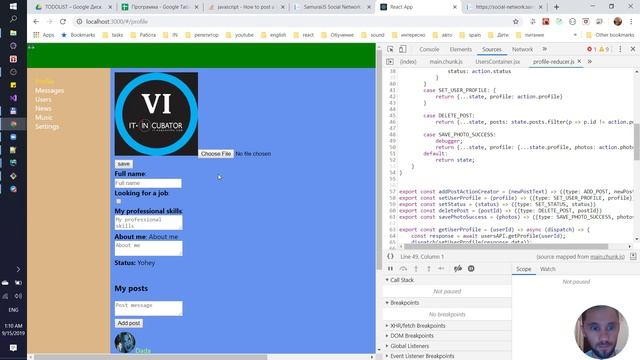Focus the Post message textarea

149,308
